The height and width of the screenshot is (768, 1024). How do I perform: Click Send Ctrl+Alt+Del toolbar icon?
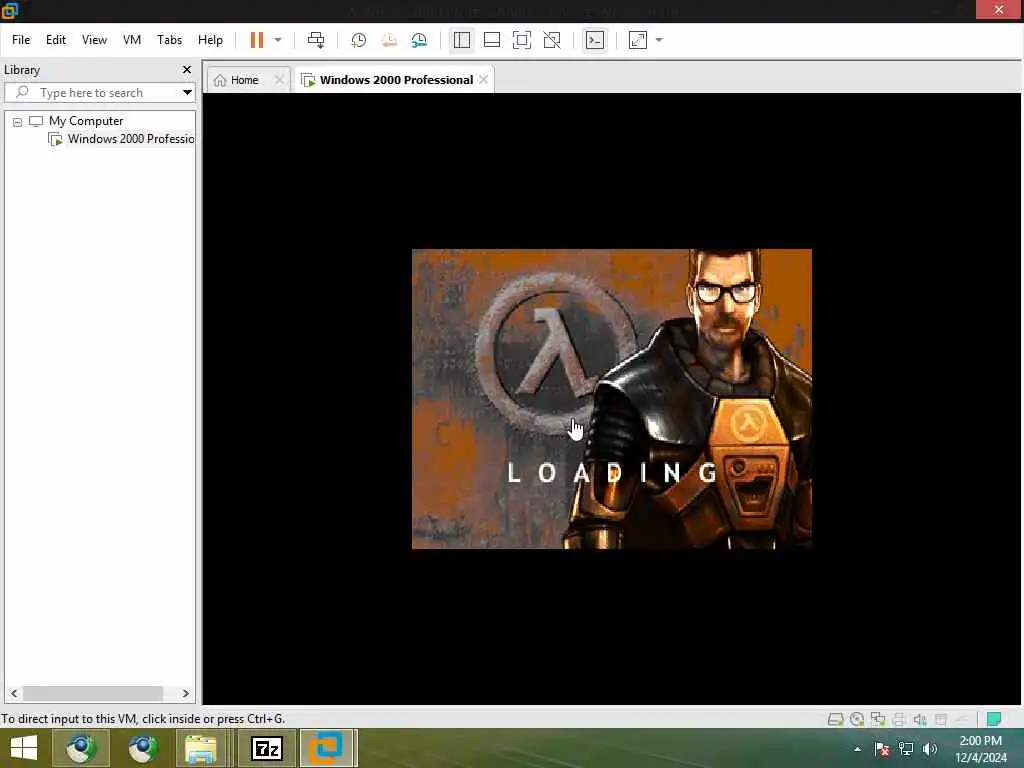tap(316, 40)
